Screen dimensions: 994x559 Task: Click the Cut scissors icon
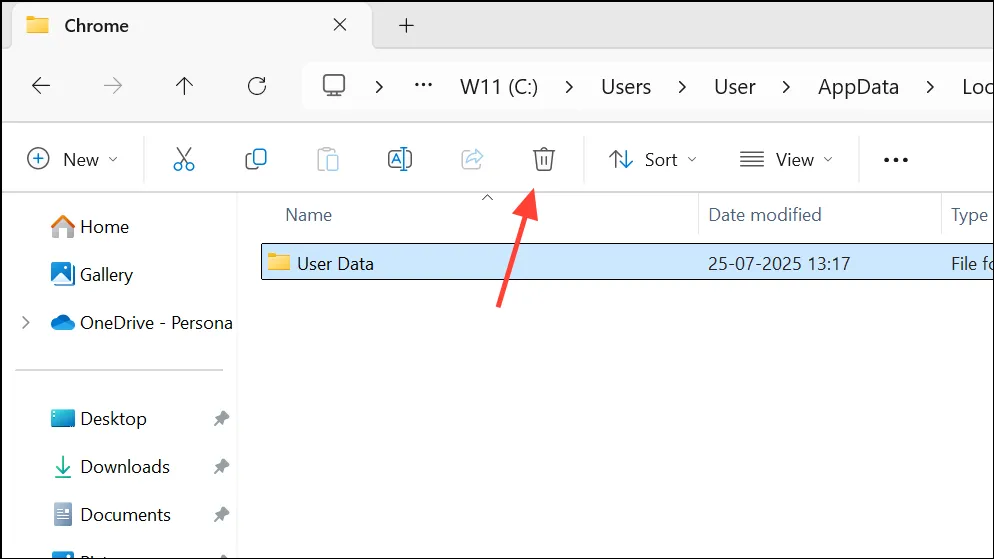184,159
